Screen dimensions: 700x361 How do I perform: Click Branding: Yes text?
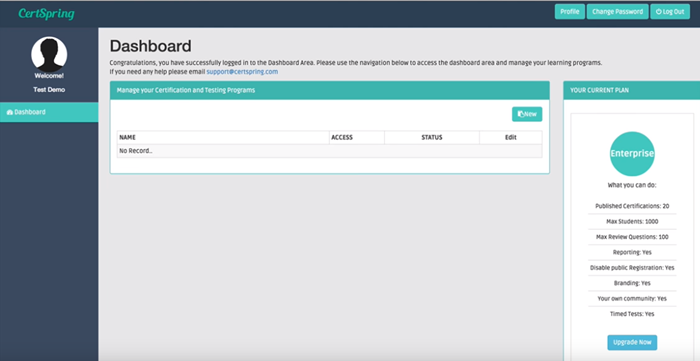(x=632, y=283)
